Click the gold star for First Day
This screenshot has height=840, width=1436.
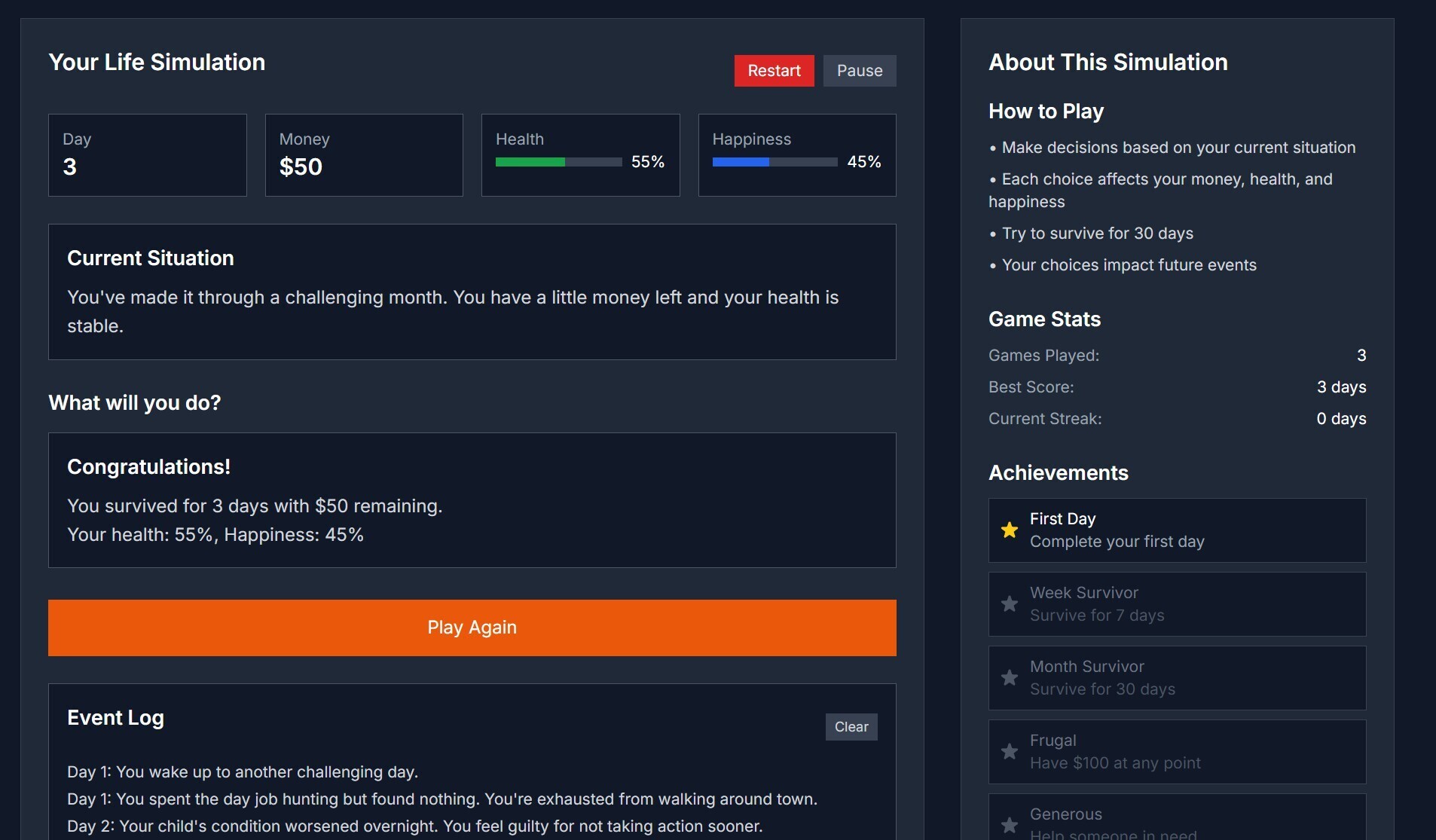(x=1009, y=530)
